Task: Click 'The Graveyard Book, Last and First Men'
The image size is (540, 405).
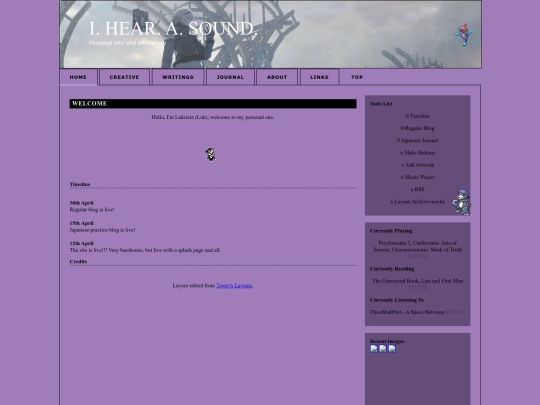Action: point(417,281)
